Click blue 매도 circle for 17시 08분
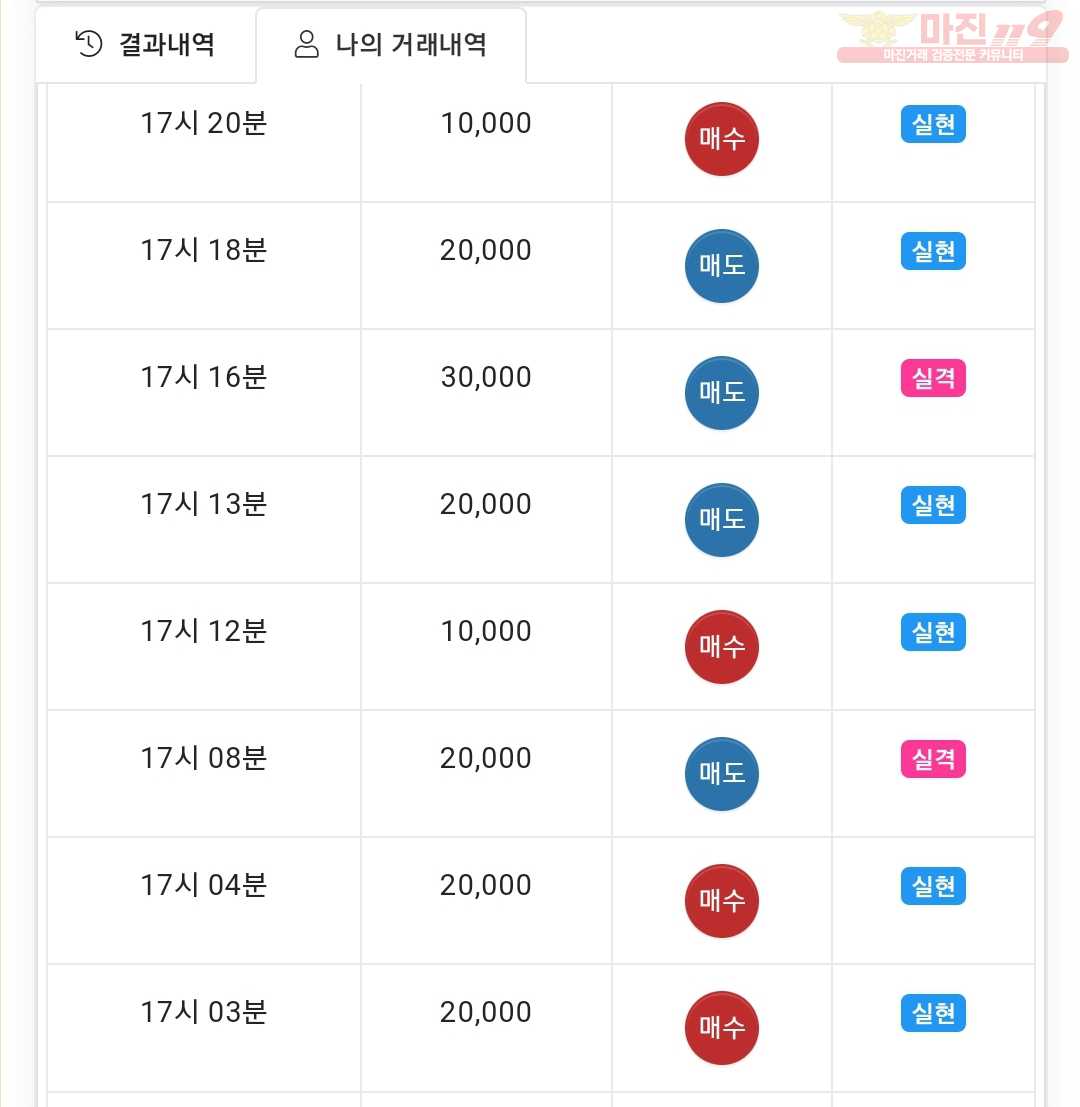 (721, 774)
